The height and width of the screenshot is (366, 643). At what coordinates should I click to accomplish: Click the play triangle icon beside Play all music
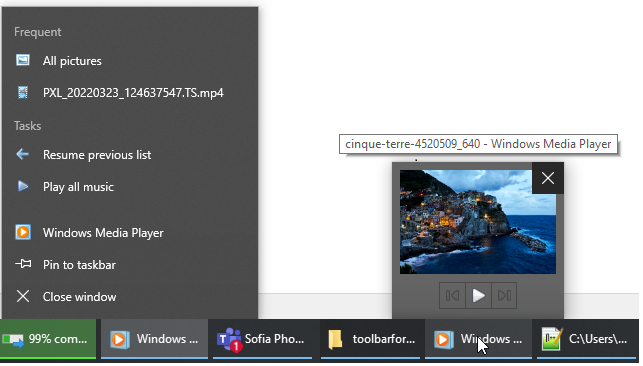23,186
